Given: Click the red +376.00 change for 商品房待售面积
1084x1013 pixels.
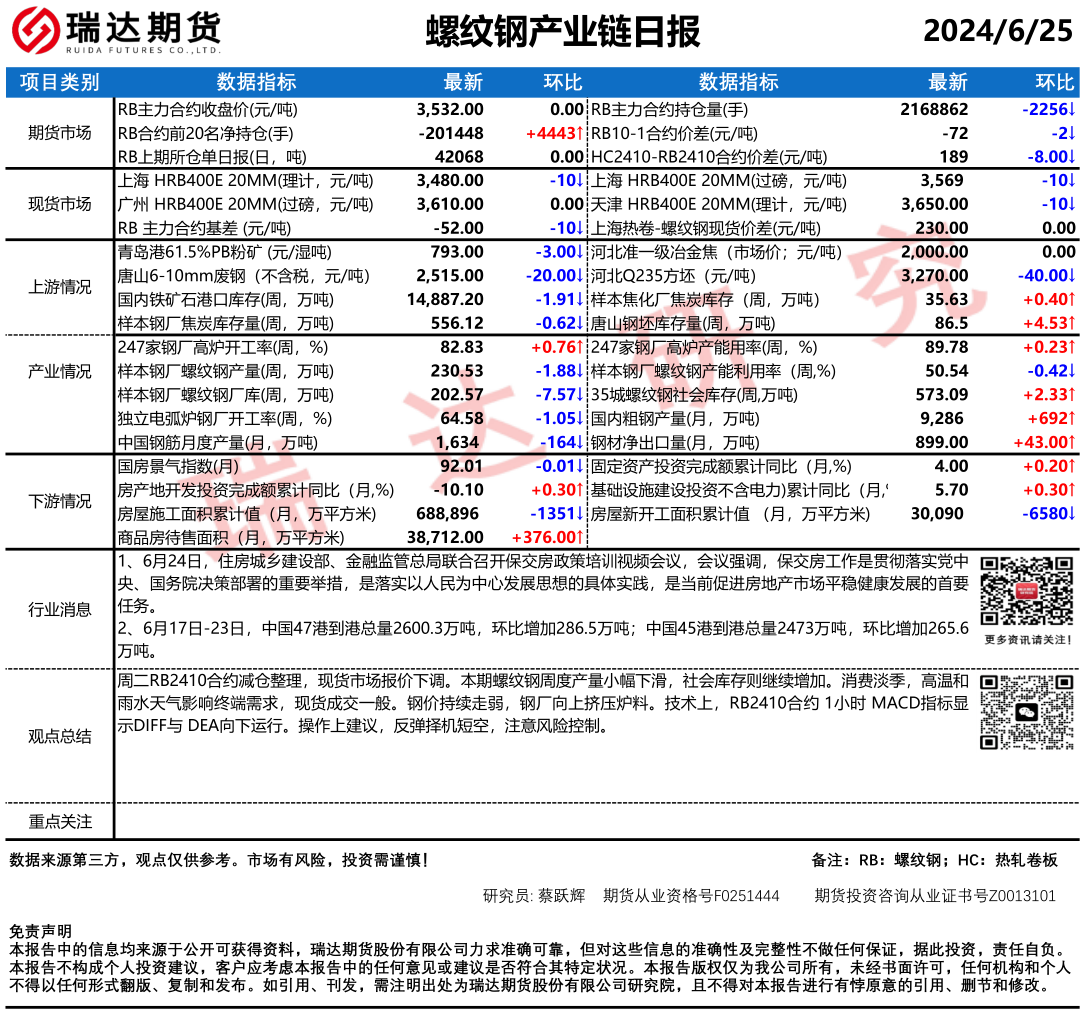Looking at the screenshot, I should pyautogui.click(x=546, y=538).
